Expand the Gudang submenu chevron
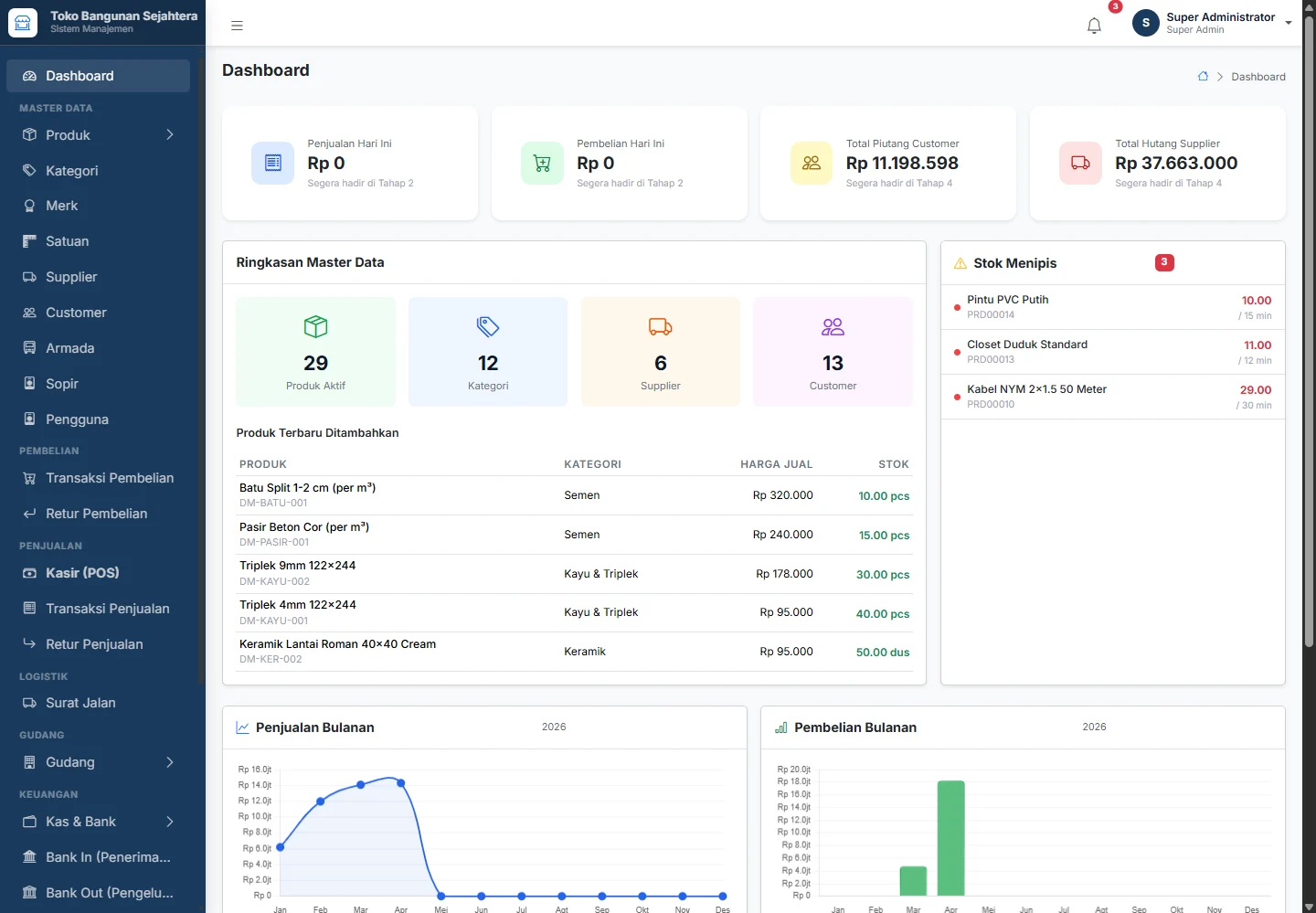 170,762
